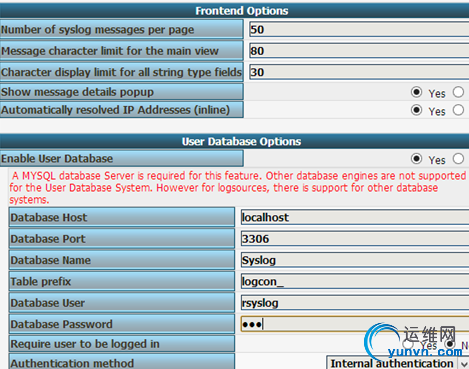Viewport: 469px width, 369px height.
Task: Select Yes for Show message details popup
Action: [416, 92]
